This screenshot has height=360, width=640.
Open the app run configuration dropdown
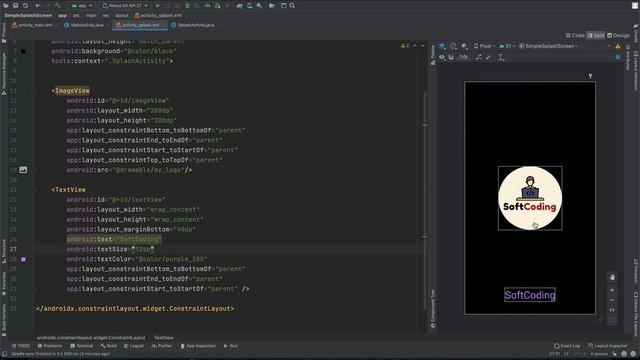click(x=82, y=6)
